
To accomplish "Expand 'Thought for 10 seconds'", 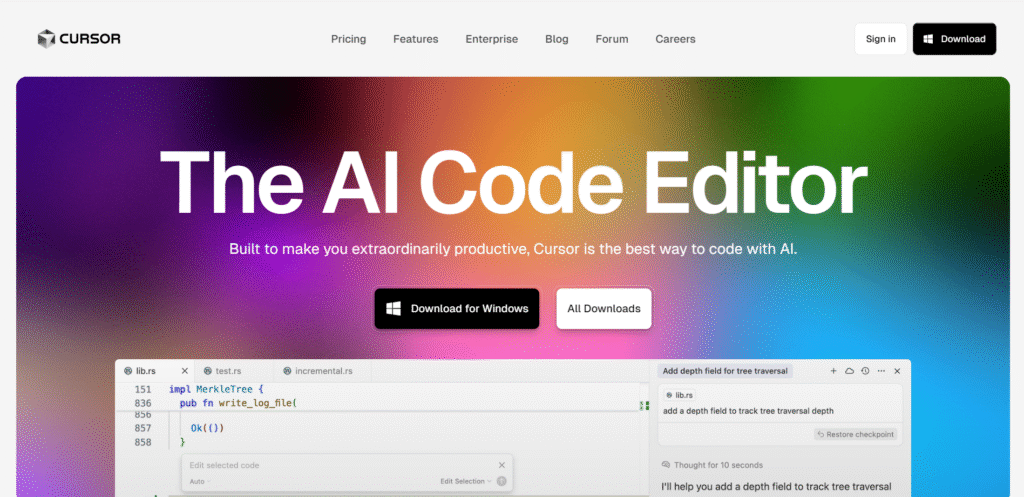I will click(x=712, y=465).
